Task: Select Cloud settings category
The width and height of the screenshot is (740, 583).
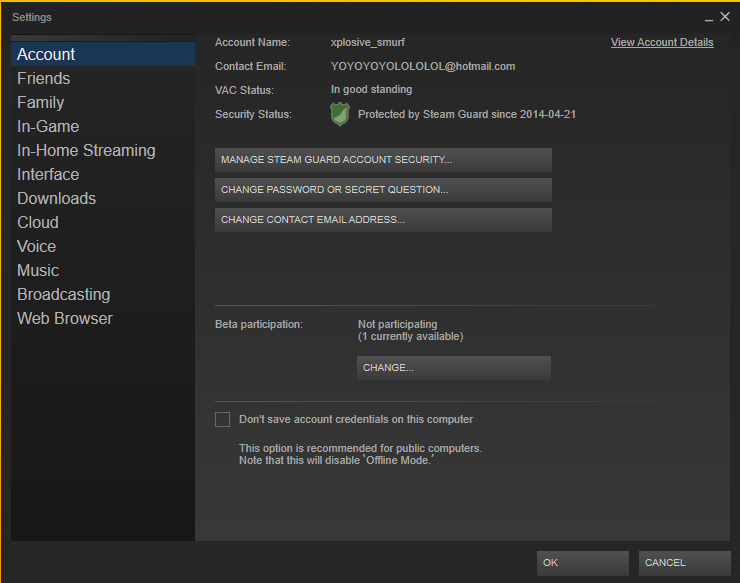Action: [x=103, y=222]
